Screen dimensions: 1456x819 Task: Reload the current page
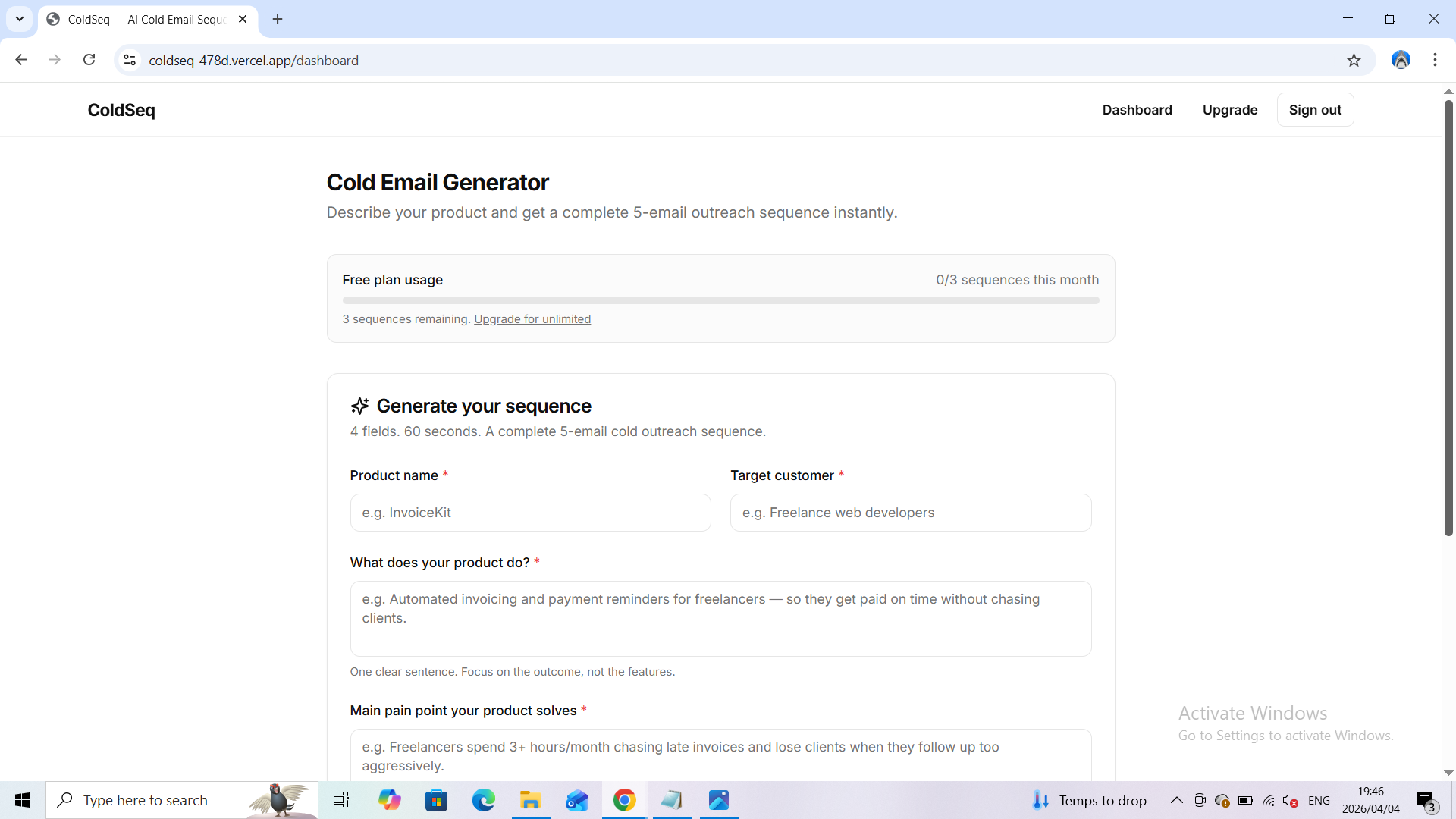click(89, 60)
